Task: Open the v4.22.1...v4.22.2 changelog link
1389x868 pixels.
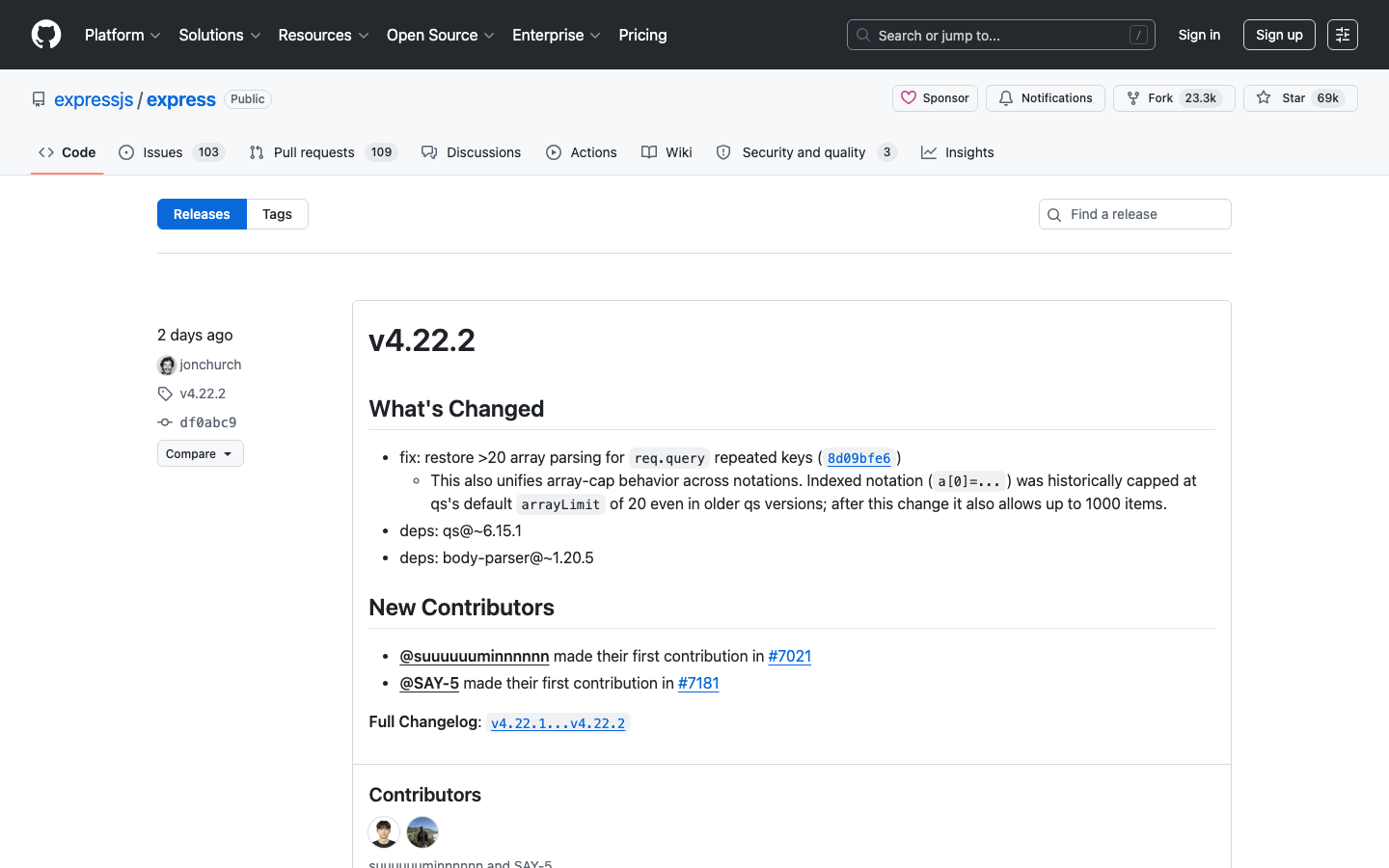Action: point(558,723)
